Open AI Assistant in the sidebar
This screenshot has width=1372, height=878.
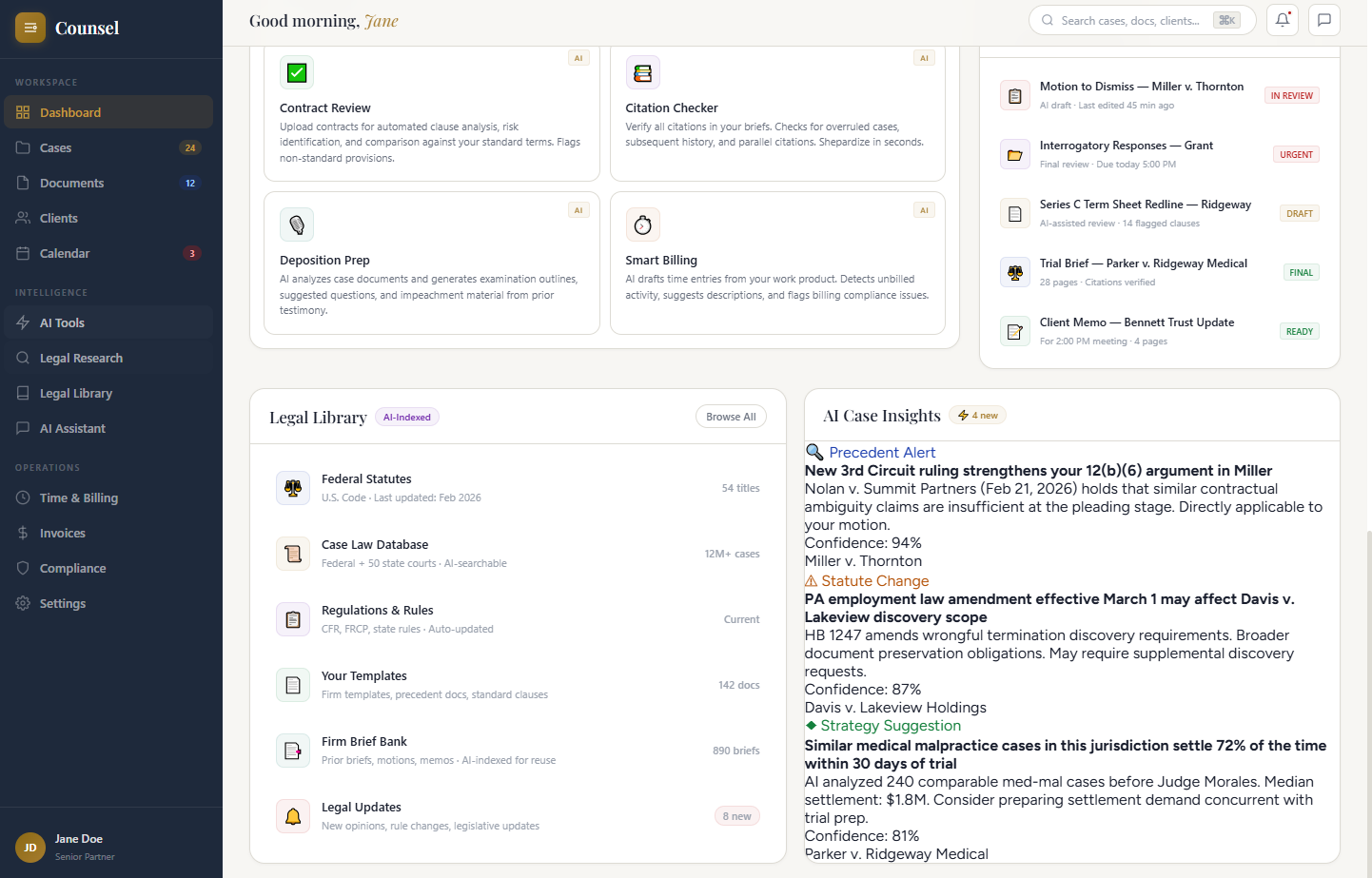(x=108, y=428)
